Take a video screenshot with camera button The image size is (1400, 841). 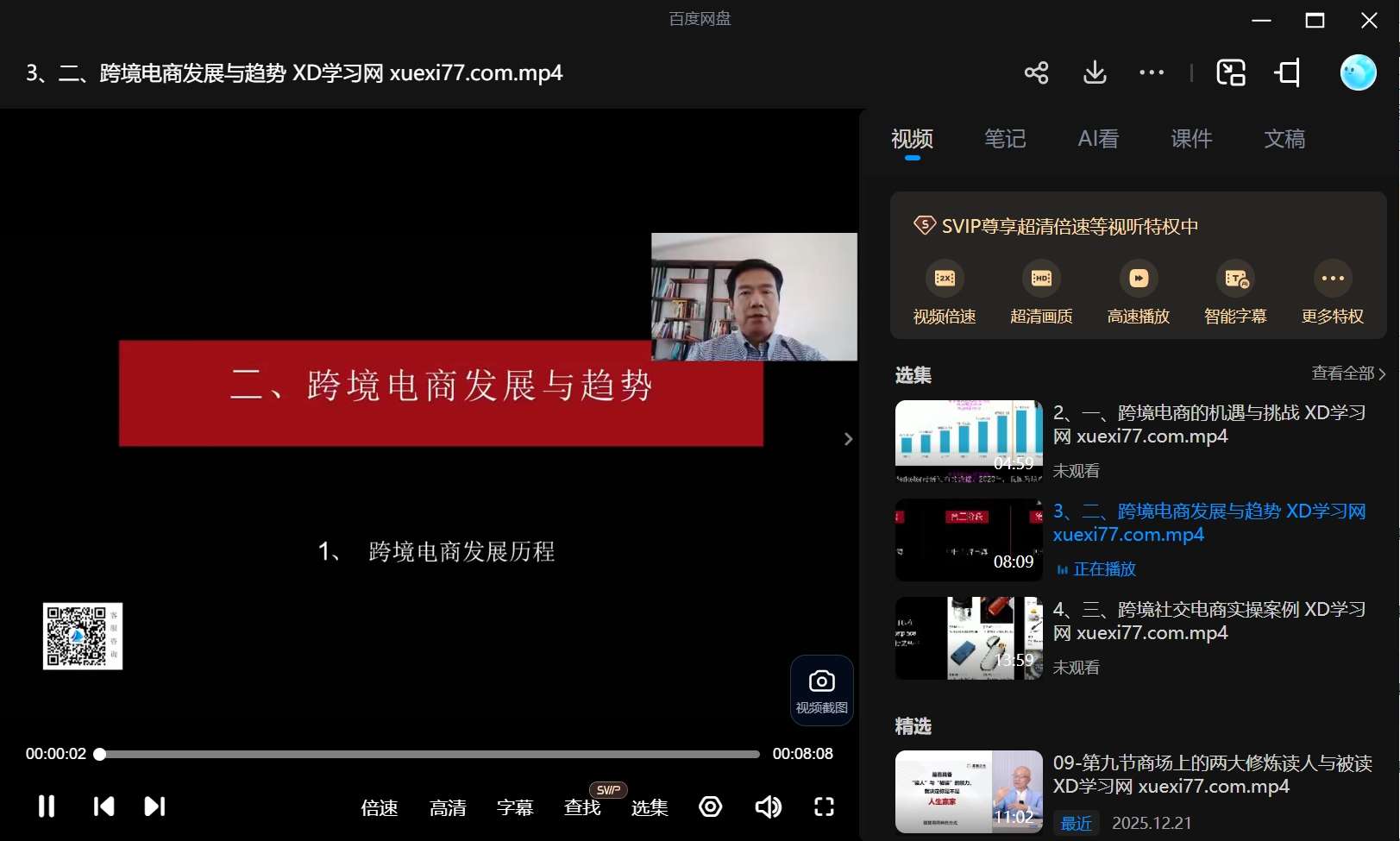coord(821,690)
